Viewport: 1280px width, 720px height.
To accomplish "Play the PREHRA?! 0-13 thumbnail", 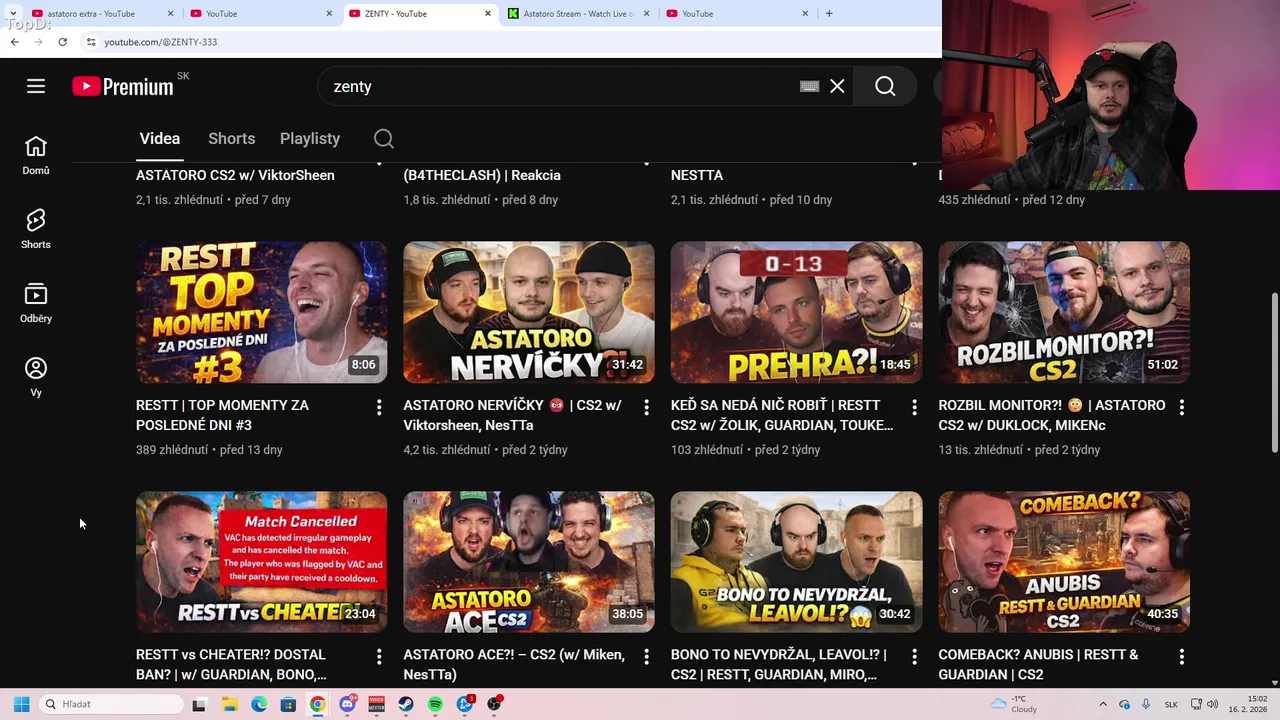I will point(796,312).
